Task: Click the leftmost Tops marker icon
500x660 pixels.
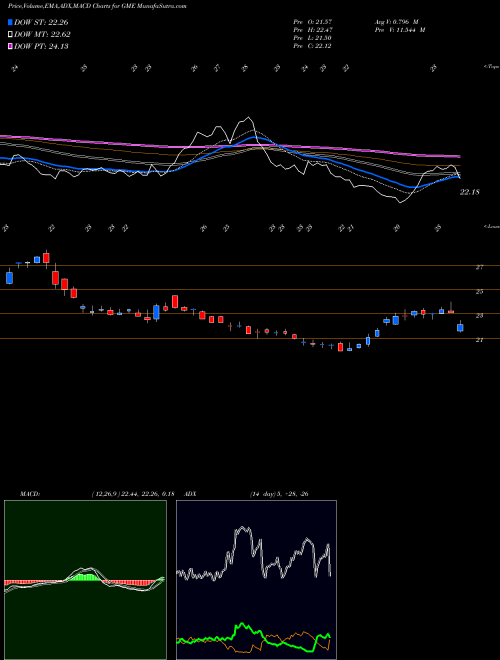Action: tap(14, 68)
